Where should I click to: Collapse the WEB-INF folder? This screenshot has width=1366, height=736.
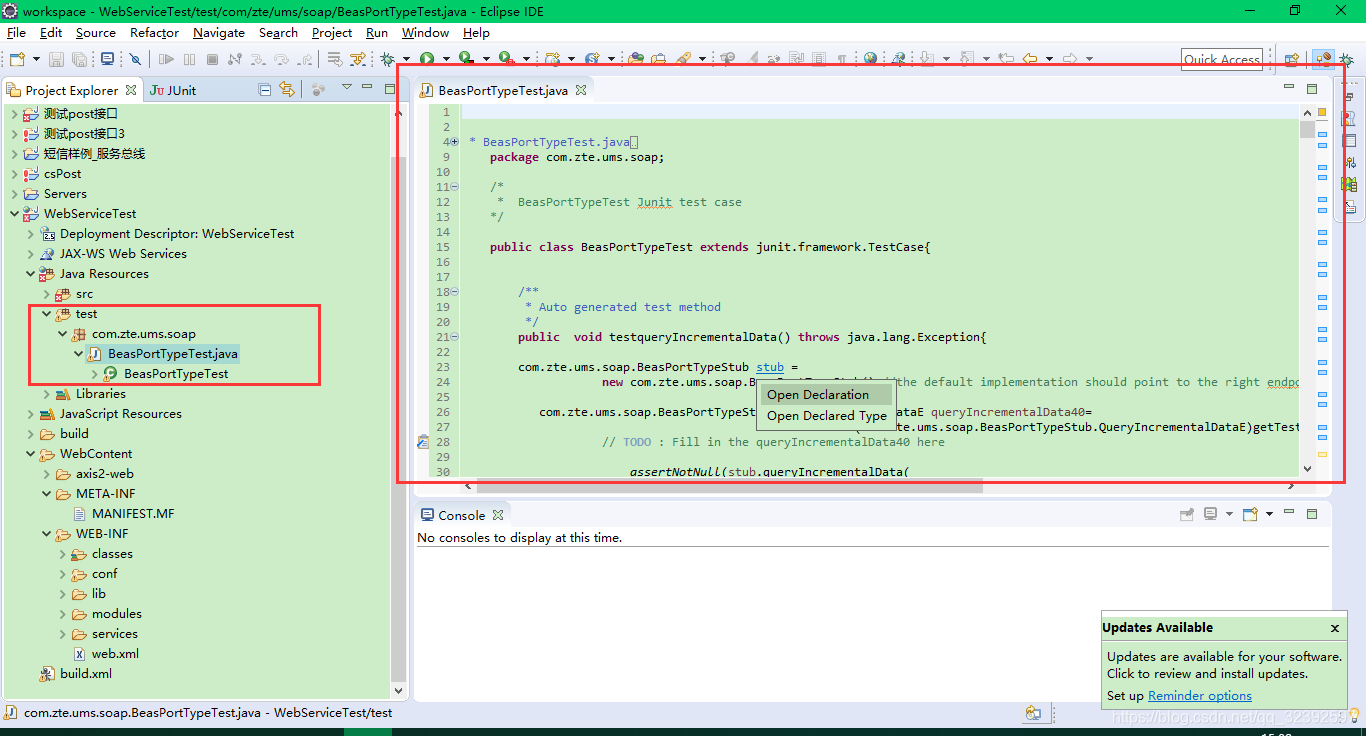point(47,534)
